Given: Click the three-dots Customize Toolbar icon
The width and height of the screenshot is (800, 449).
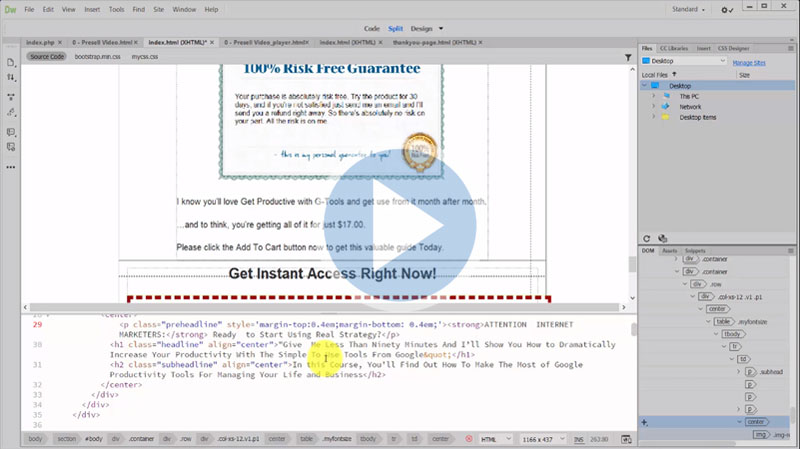Looking at the screenshot, I should (x=10, y=165).
